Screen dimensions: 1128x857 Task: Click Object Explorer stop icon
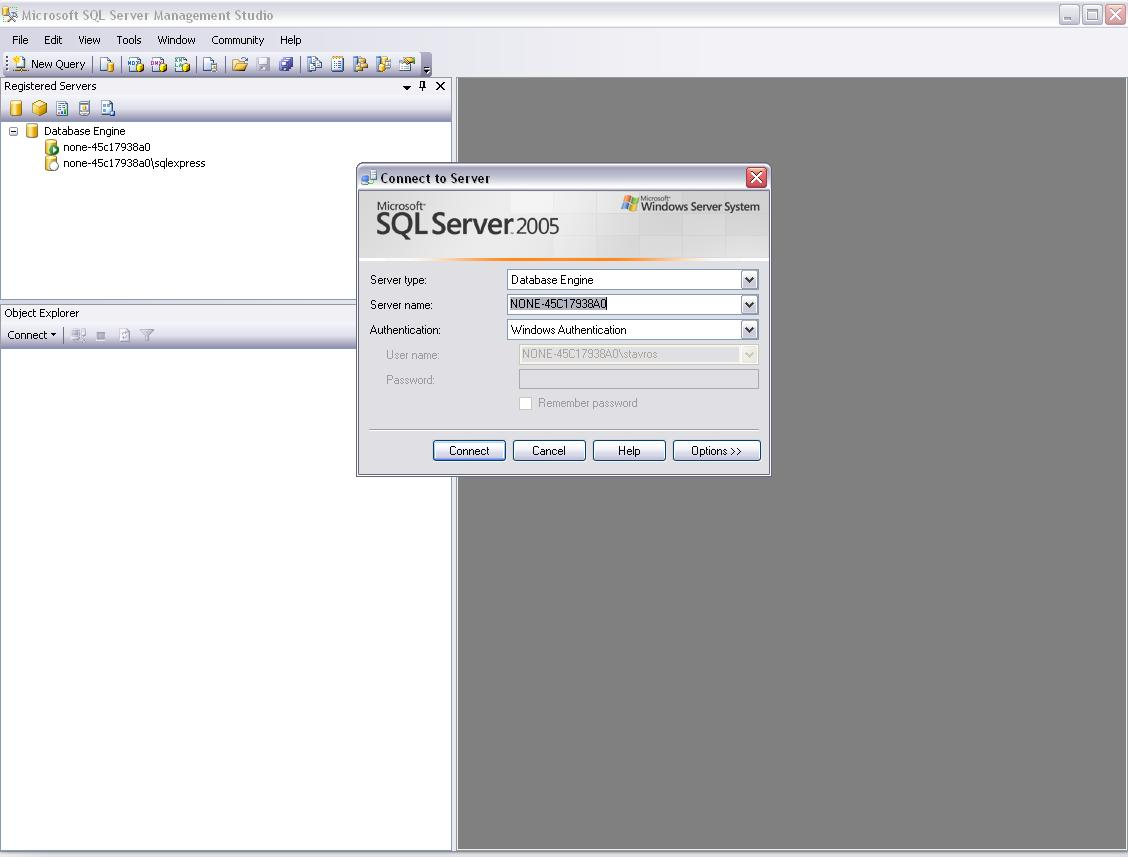(x=101, y=335)
